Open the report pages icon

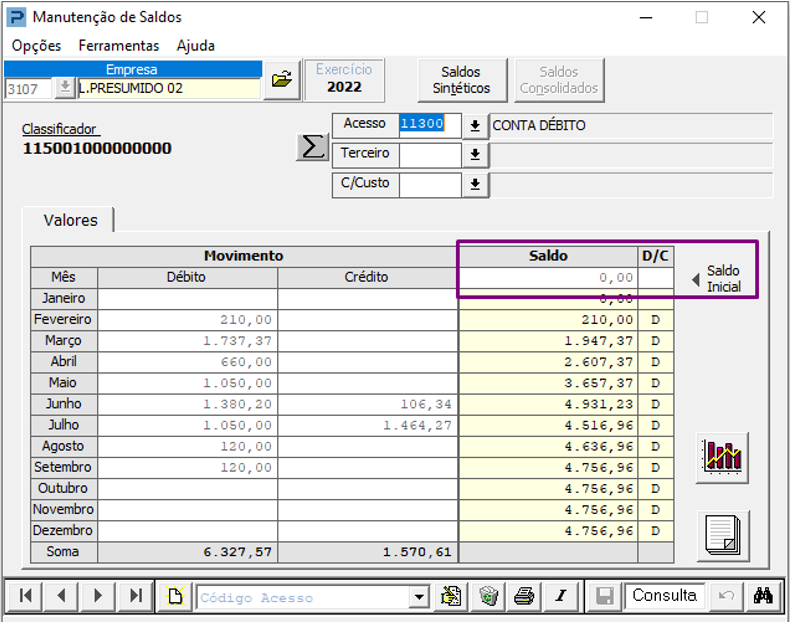point(723,536)
